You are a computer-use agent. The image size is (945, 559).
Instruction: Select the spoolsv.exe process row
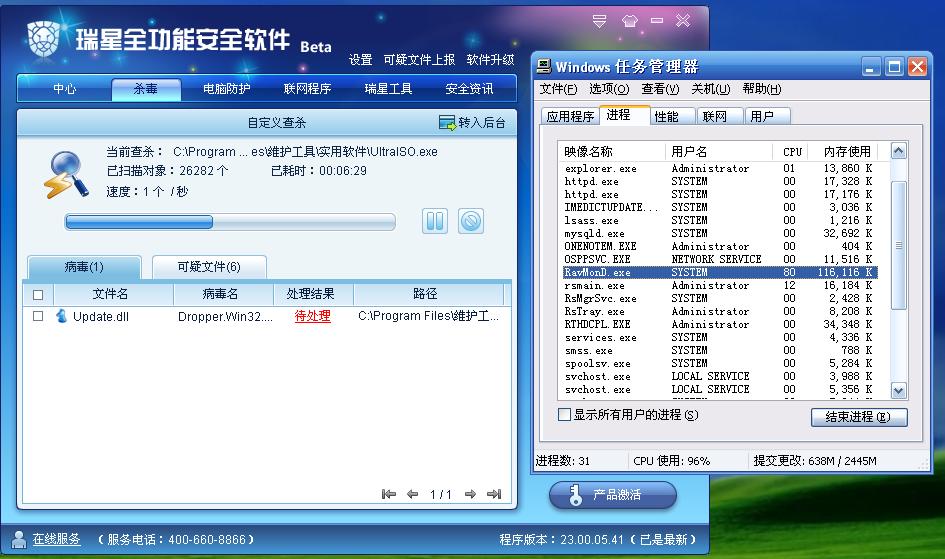tap(720, 363)
